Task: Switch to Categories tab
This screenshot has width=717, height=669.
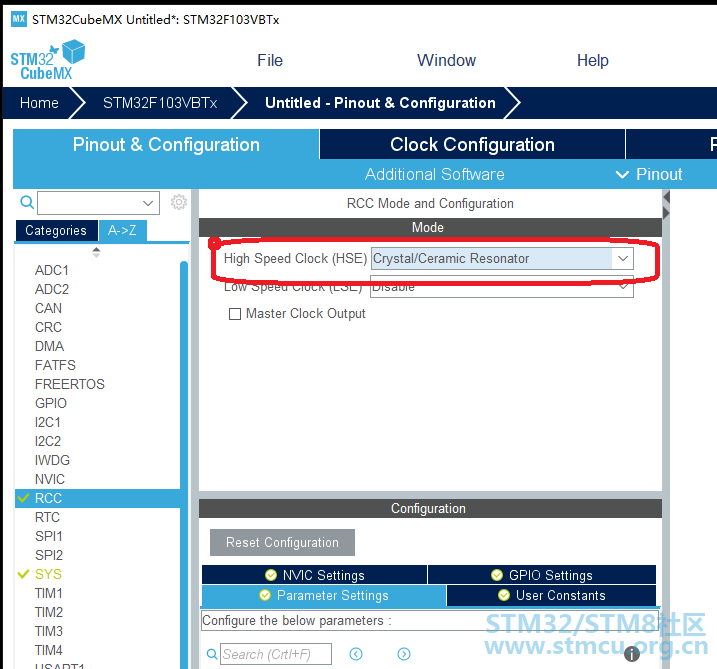Action: tap(56, 230)
